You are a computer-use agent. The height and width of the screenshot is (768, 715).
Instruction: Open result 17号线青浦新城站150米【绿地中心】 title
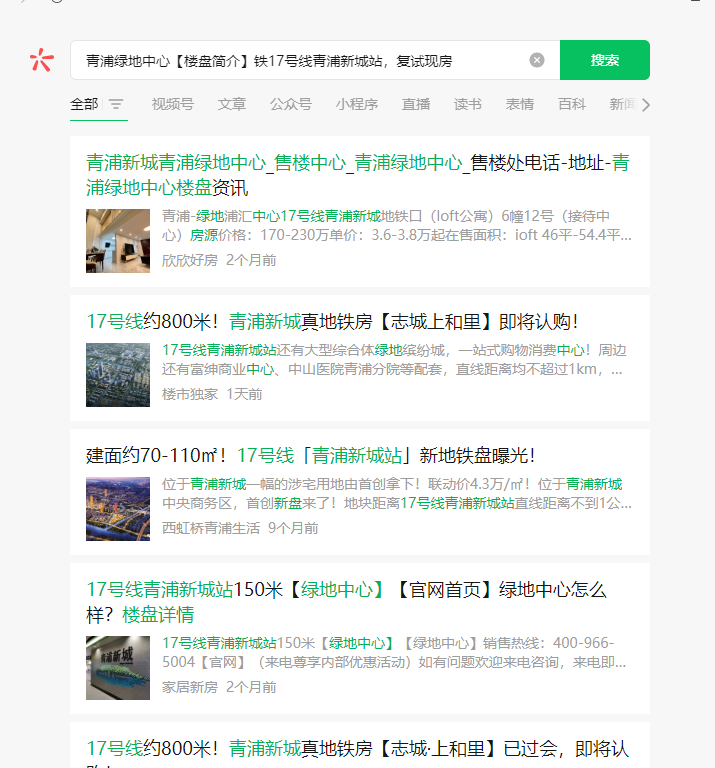tap(346, 602)
